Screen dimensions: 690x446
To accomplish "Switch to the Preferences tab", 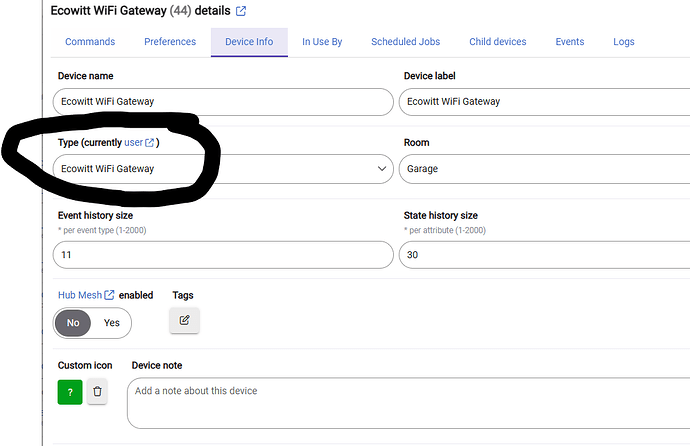I will point(170,42).
